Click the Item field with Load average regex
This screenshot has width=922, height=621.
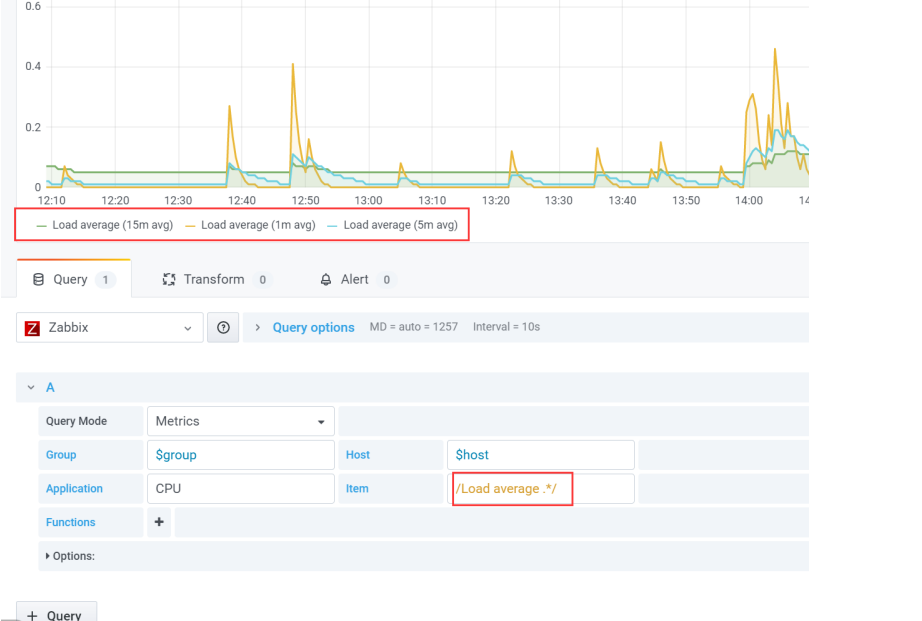coord(540,488)
